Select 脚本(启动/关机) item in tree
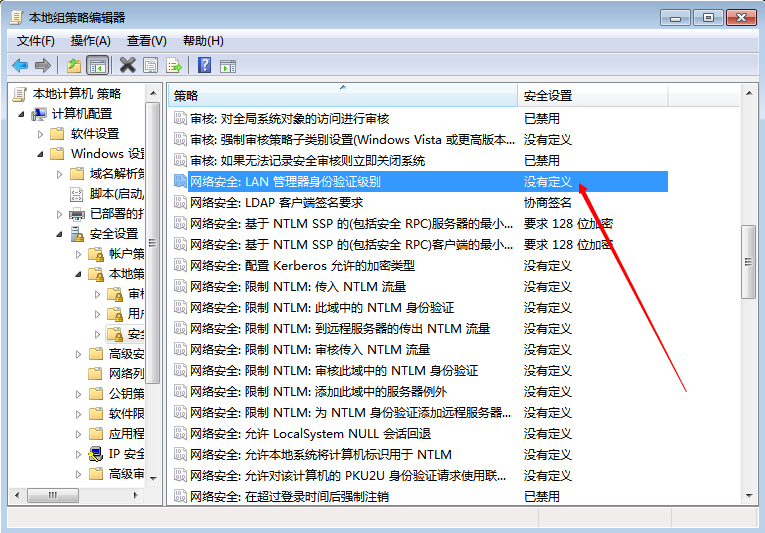 point(117,194)
